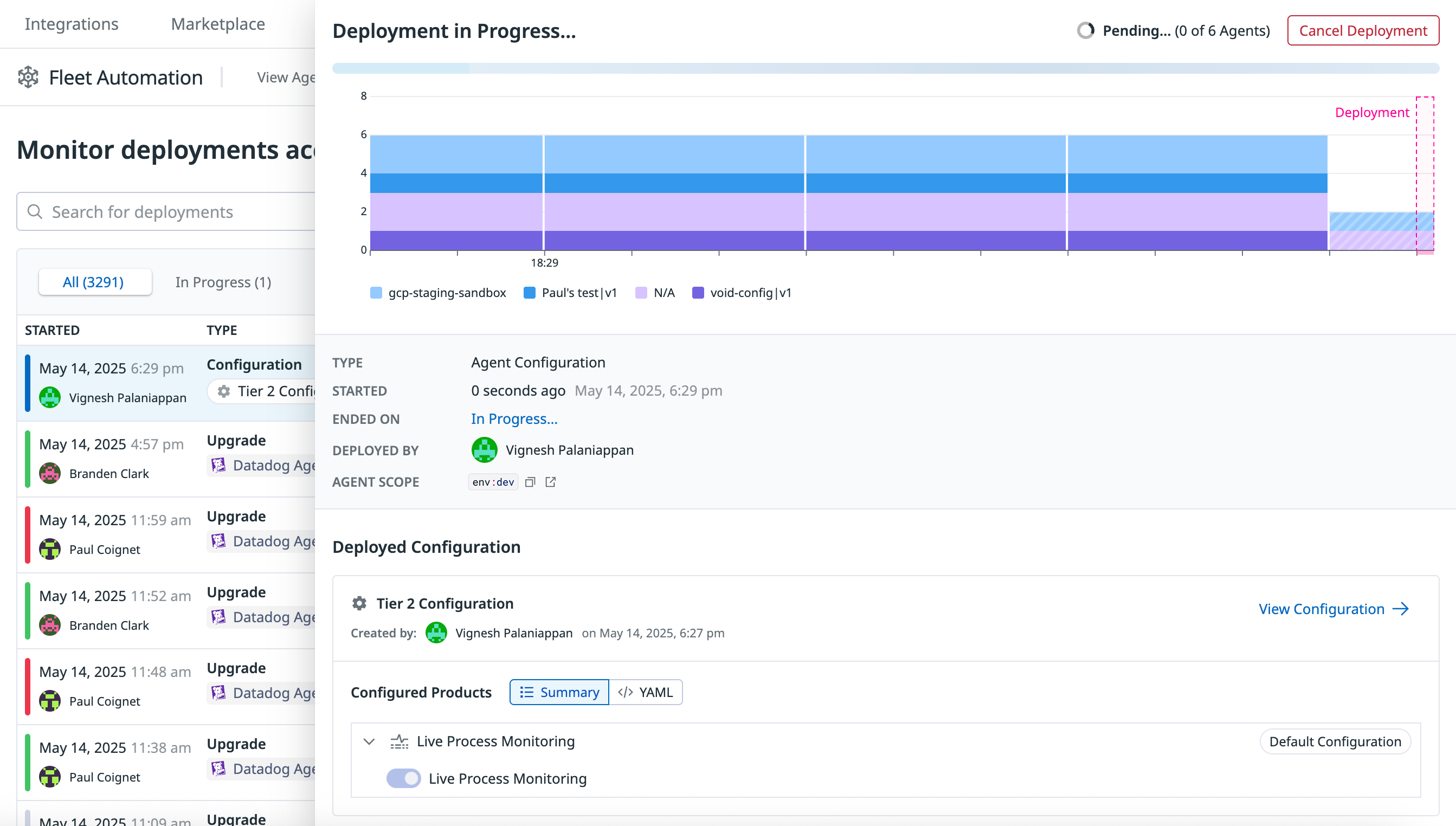Click the search magnifier in deployments search
Image resolution: width=1456 pixels, height=826 pixels.
[x=35, y=211]
